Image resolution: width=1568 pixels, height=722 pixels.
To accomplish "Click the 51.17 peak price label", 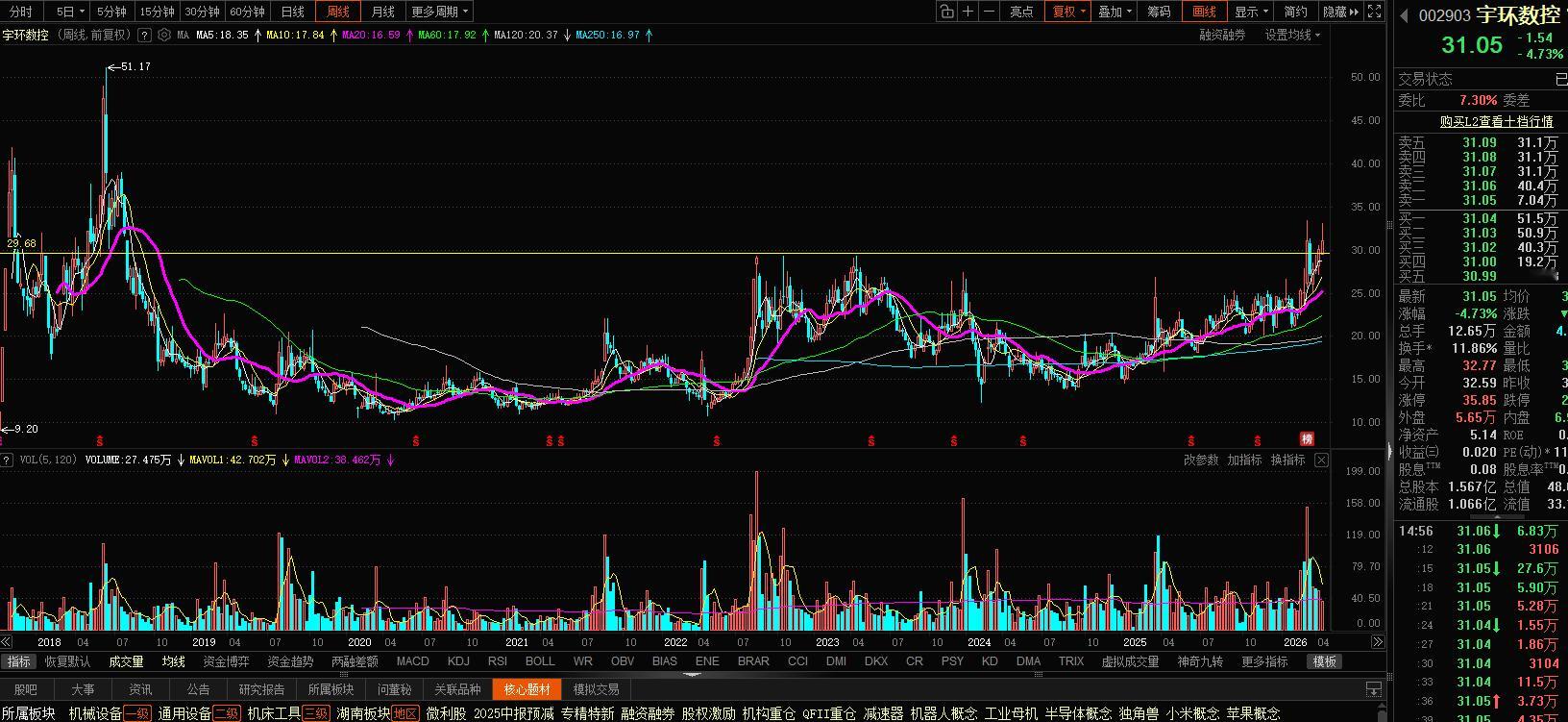I will click(135, 66).
